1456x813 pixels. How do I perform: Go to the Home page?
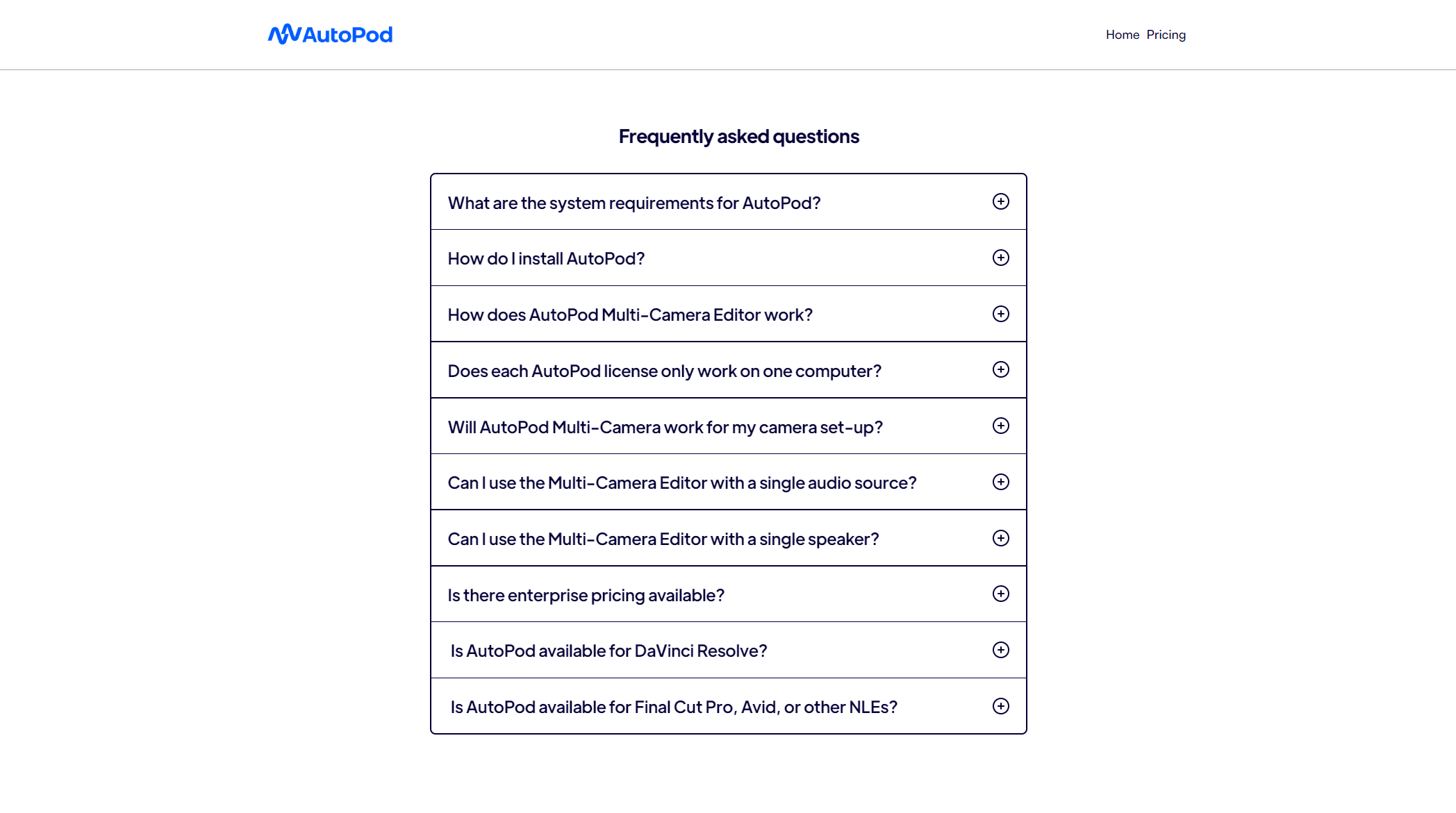(1122, 35)
